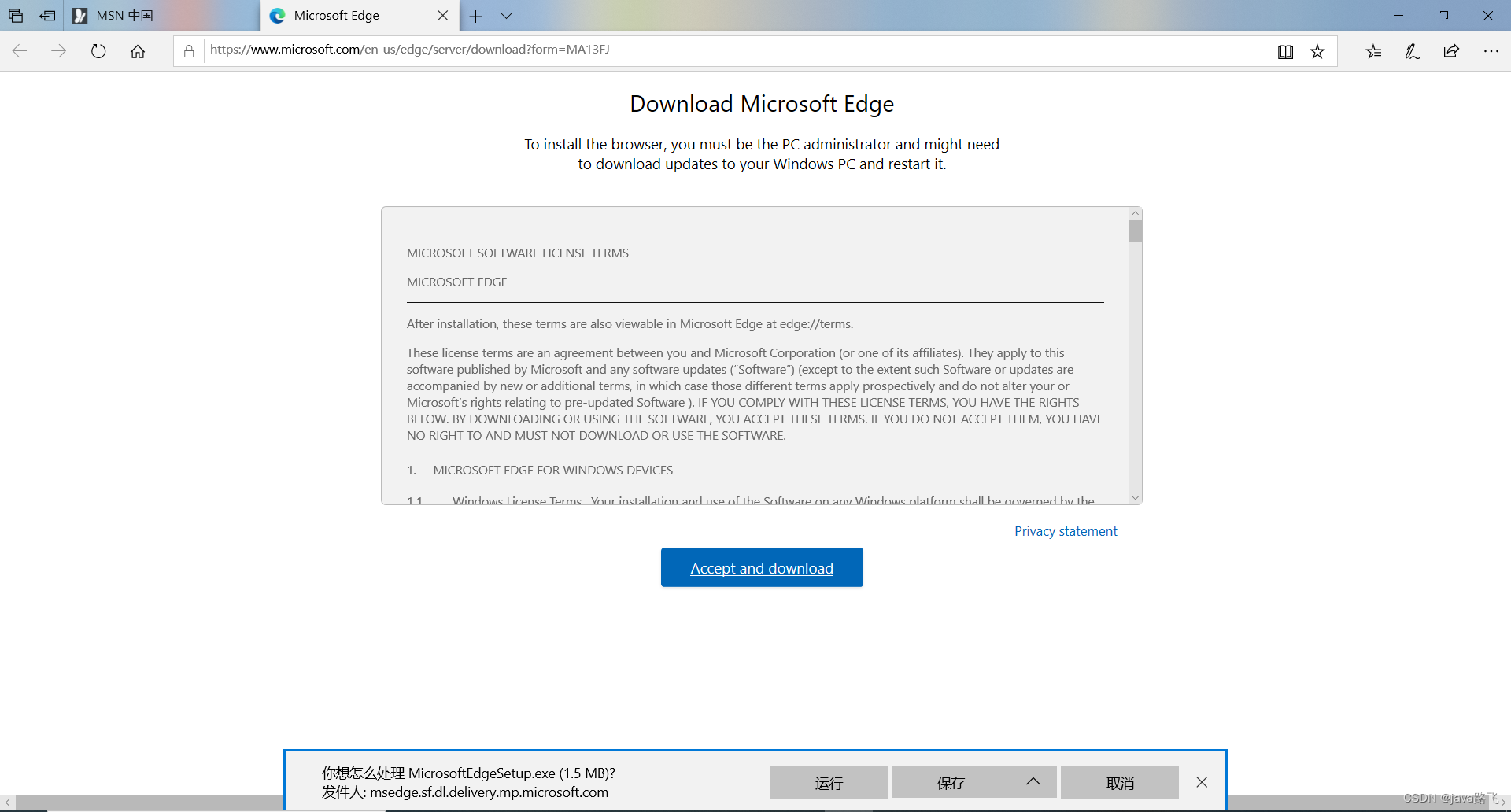Minimize the browser window
This screenshot has width=1511, height=812.
click(x=1398, y=16)
